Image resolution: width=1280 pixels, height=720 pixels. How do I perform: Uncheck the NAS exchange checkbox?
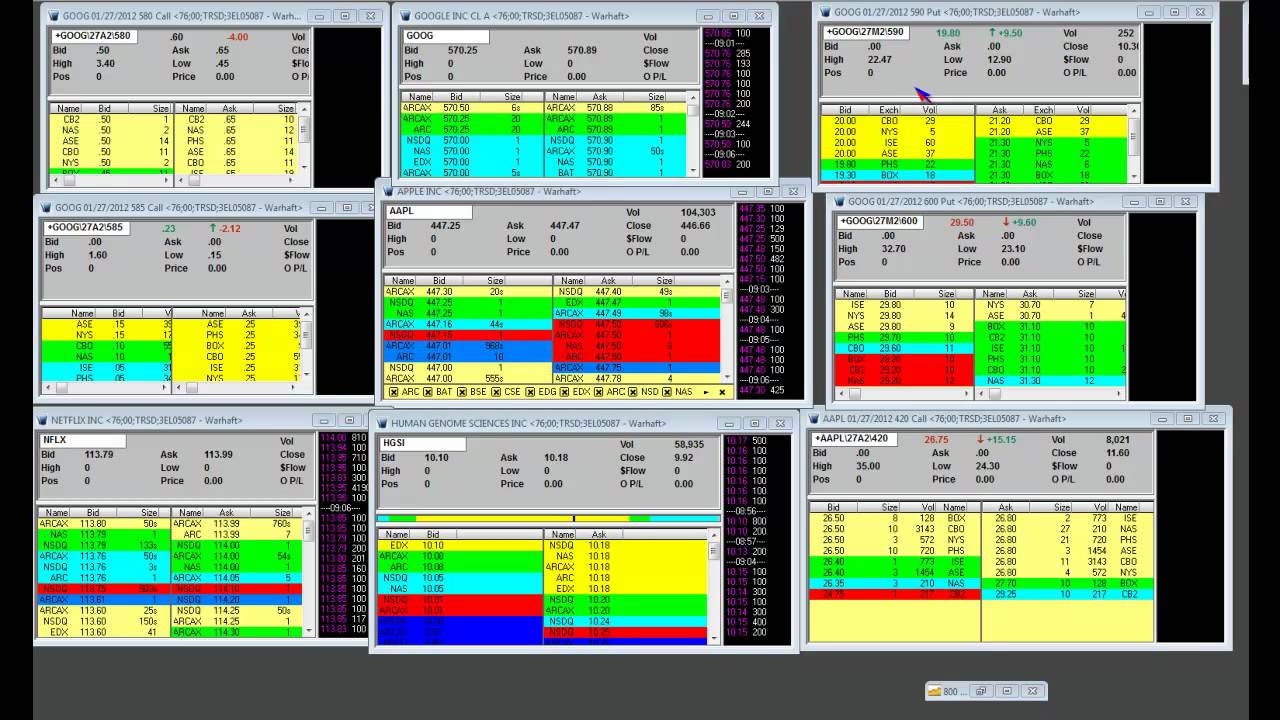click(666, 392)
